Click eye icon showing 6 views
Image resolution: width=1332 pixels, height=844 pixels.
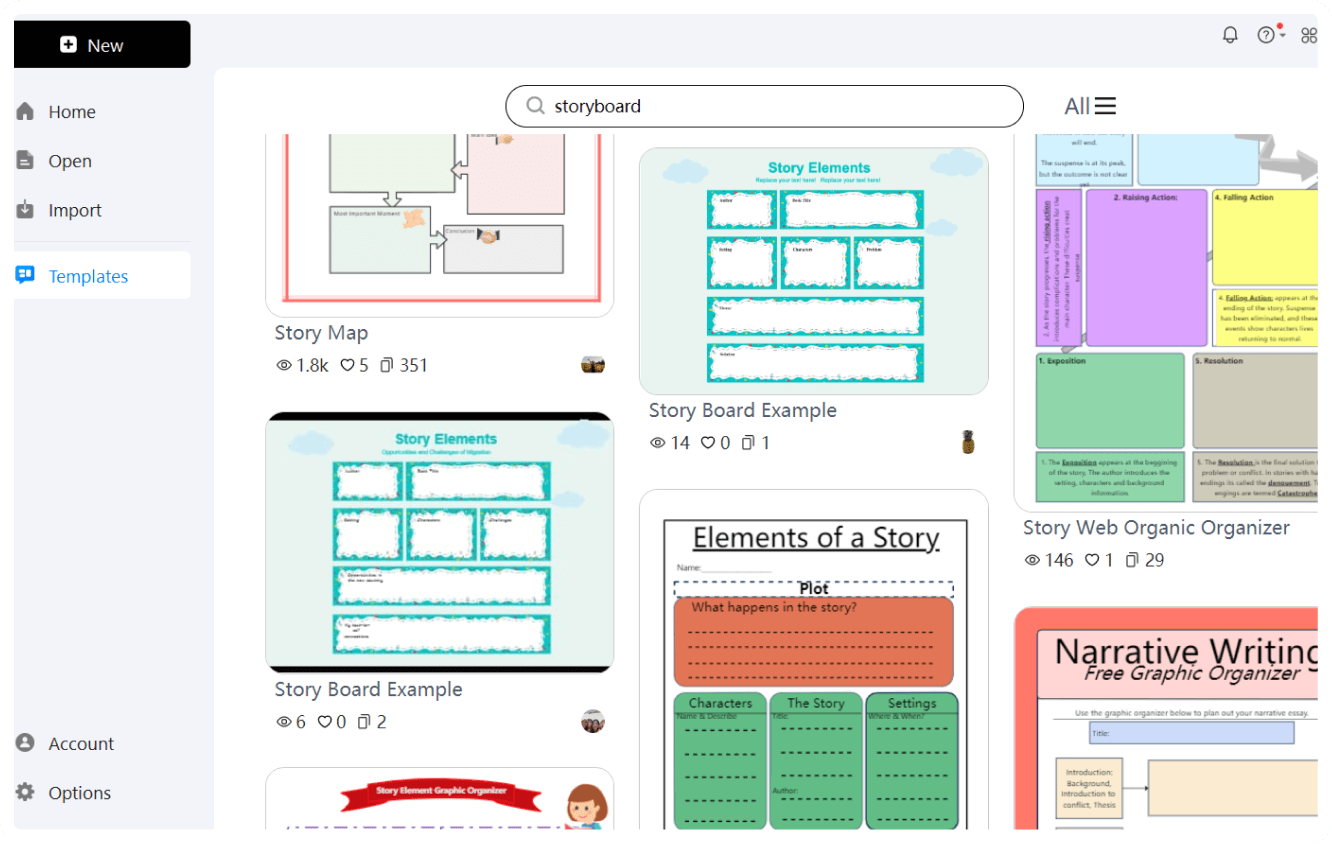(284, 722)
